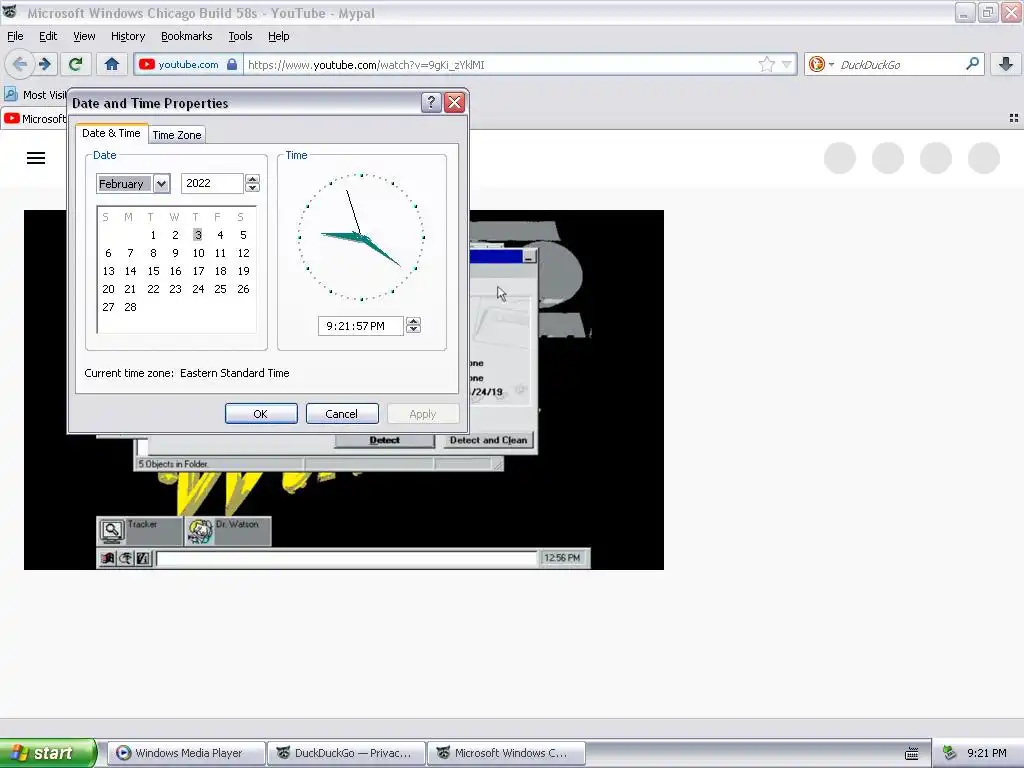Select day 19 in the calendar
The height and width of the screenshot is (768, 1024).
coord(243,271)
